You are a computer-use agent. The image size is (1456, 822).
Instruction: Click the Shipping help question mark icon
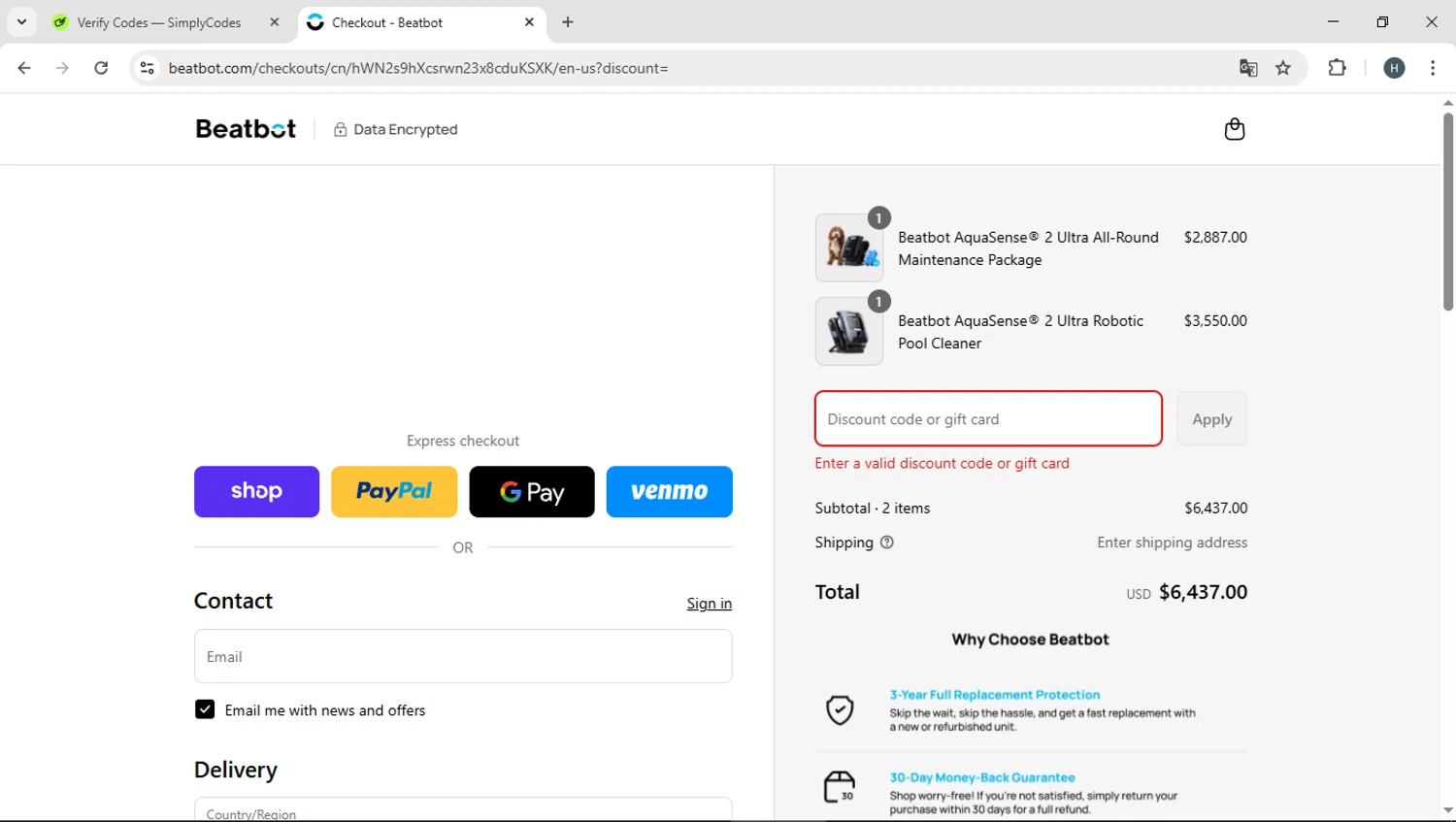coord(886,543)
